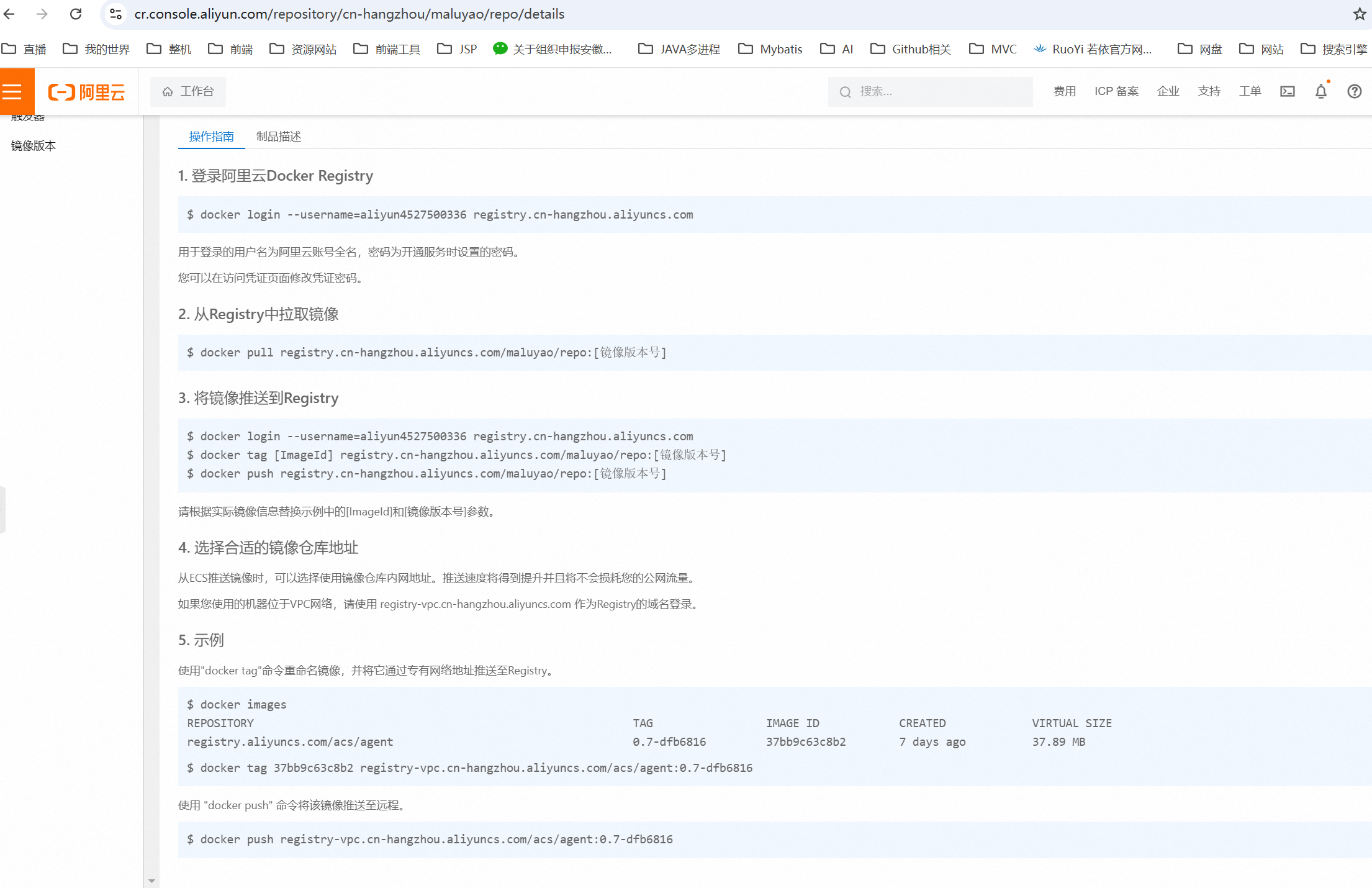The width and height of the screenshot is (1372, 888).
Task: Open the 搜索引擎 bookmark folder
Action: click(1335, 49)
